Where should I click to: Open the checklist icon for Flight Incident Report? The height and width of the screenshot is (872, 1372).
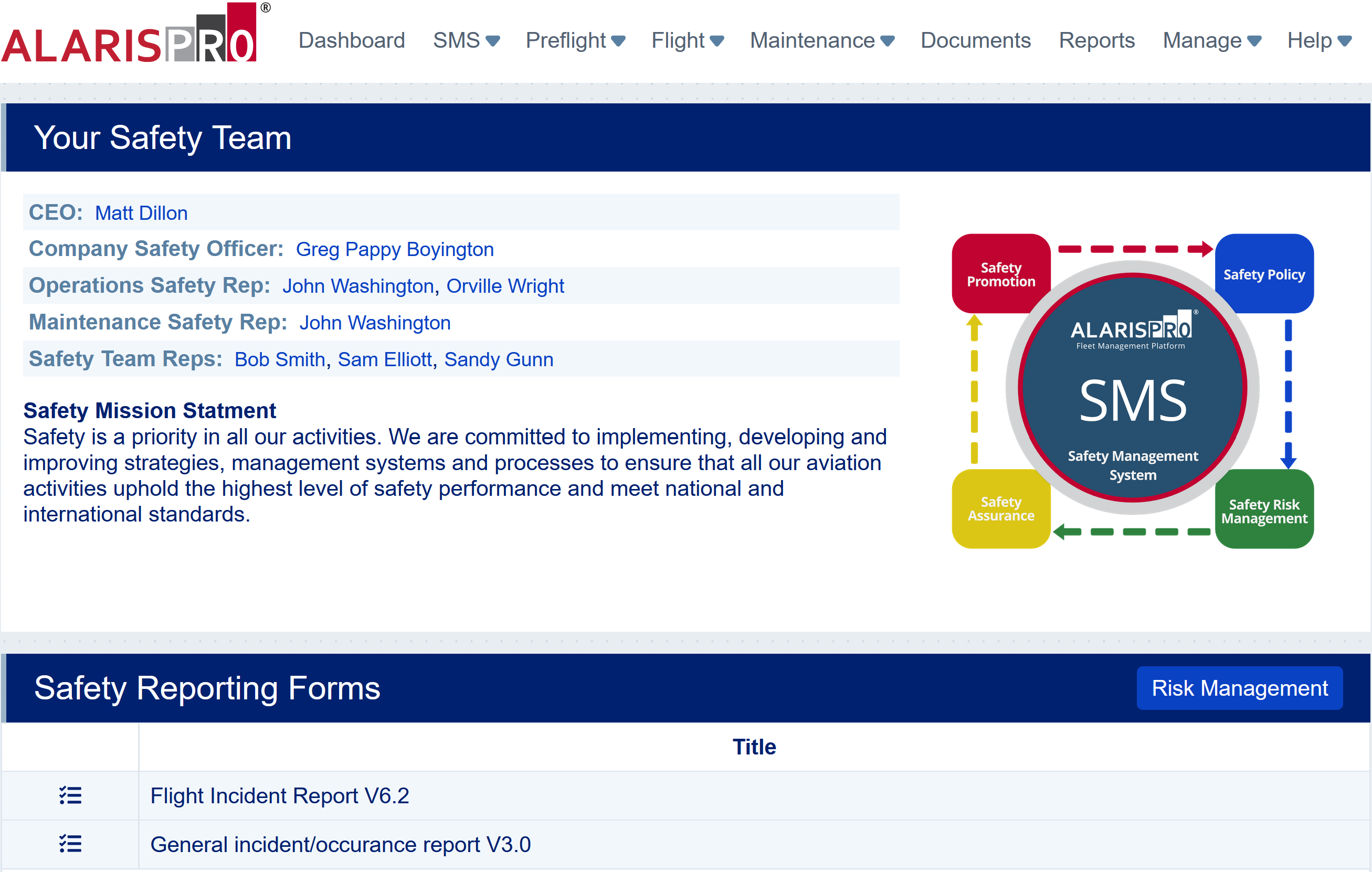tap(70, 795)
